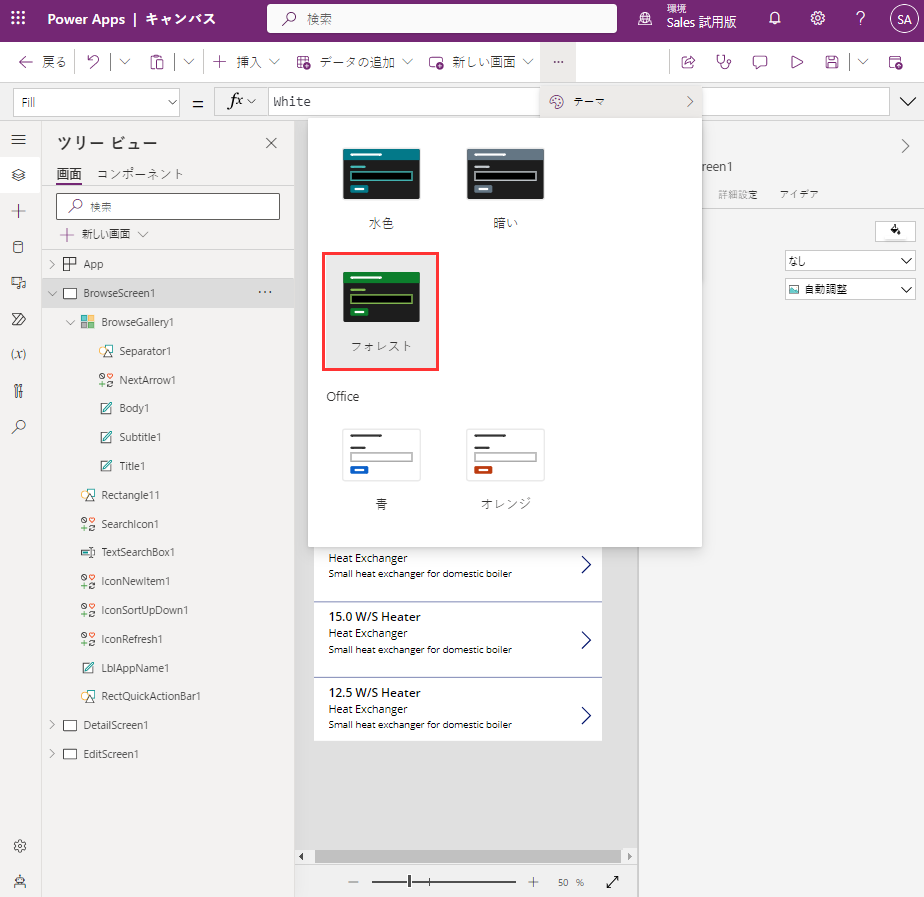Open the paste options dropdown arrow
This screenshot has width=924, height=897.
(x=189, y=62)
